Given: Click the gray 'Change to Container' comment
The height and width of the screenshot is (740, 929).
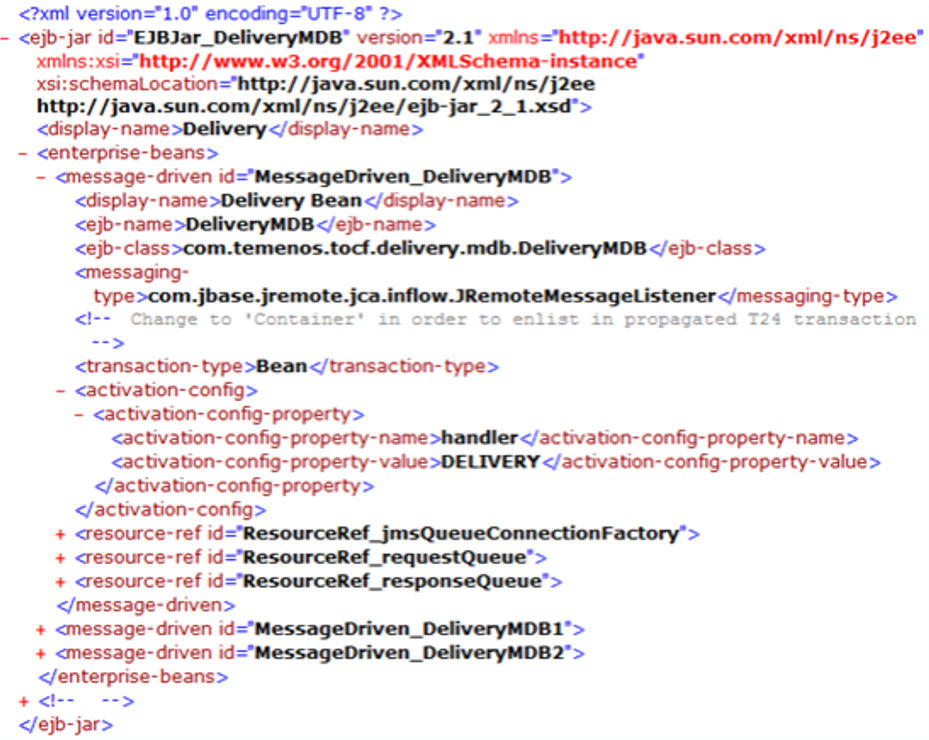Looking at the screenshot, I should (x=522, y=320).
